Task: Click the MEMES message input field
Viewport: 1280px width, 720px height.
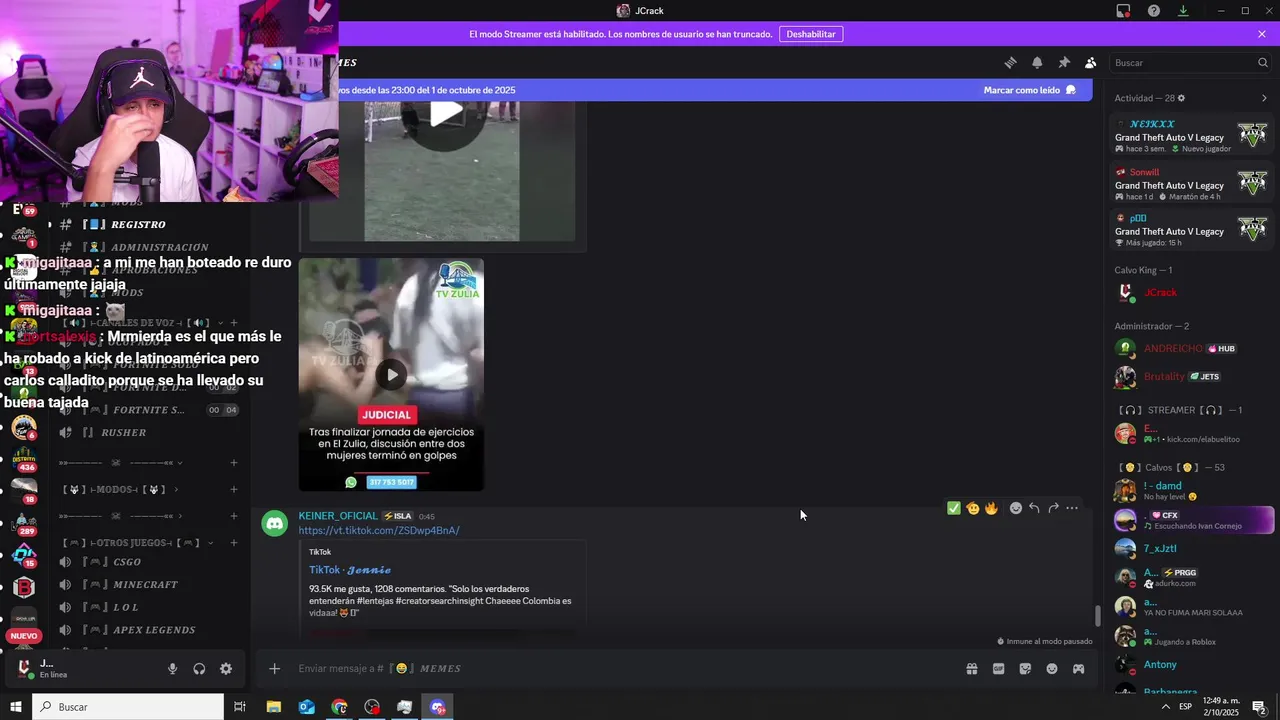Action: pos(620,668)
